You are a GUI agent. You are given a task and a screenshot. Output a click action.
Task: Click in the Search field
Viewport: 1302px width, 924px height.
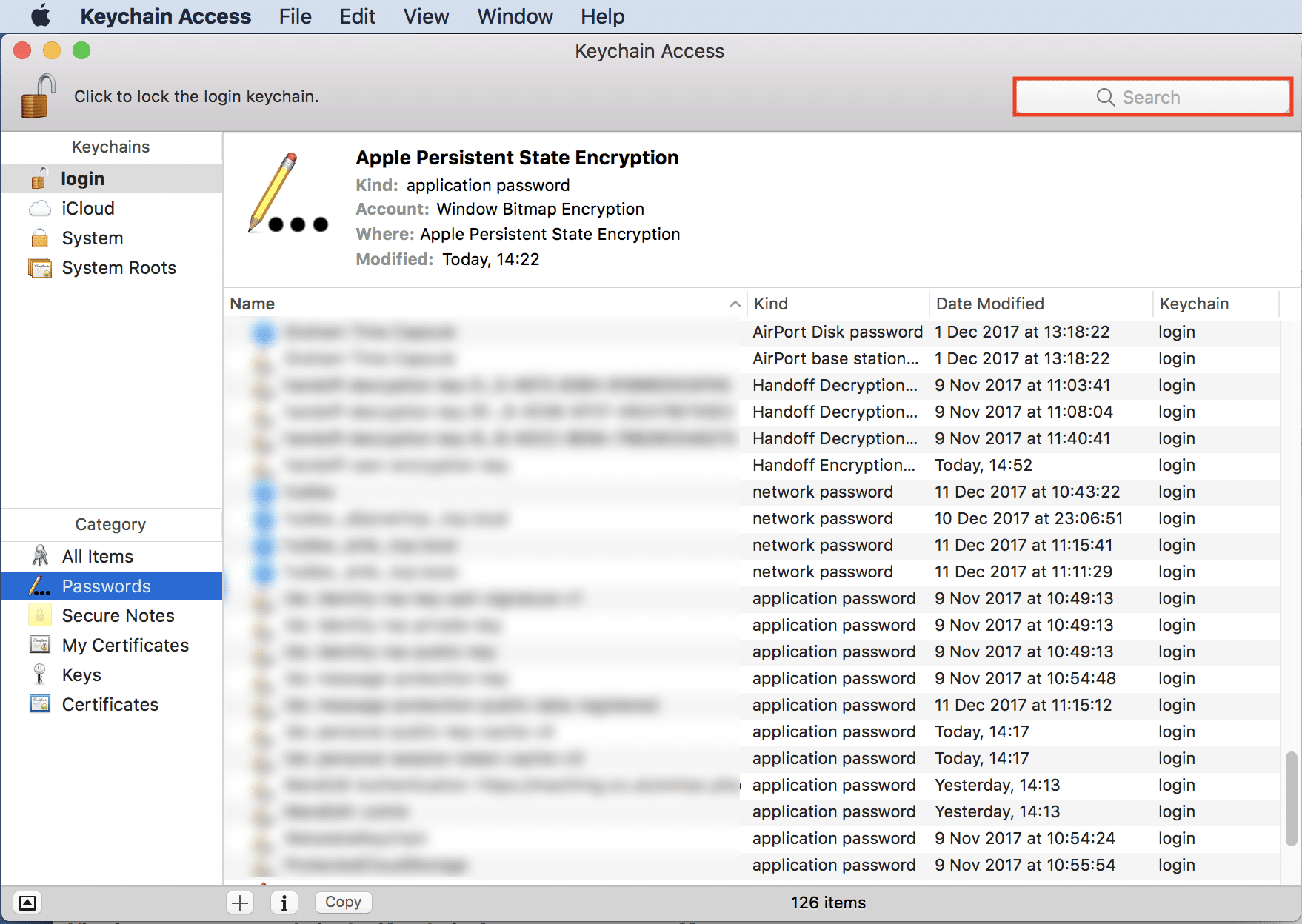(x=1152, y=97)
